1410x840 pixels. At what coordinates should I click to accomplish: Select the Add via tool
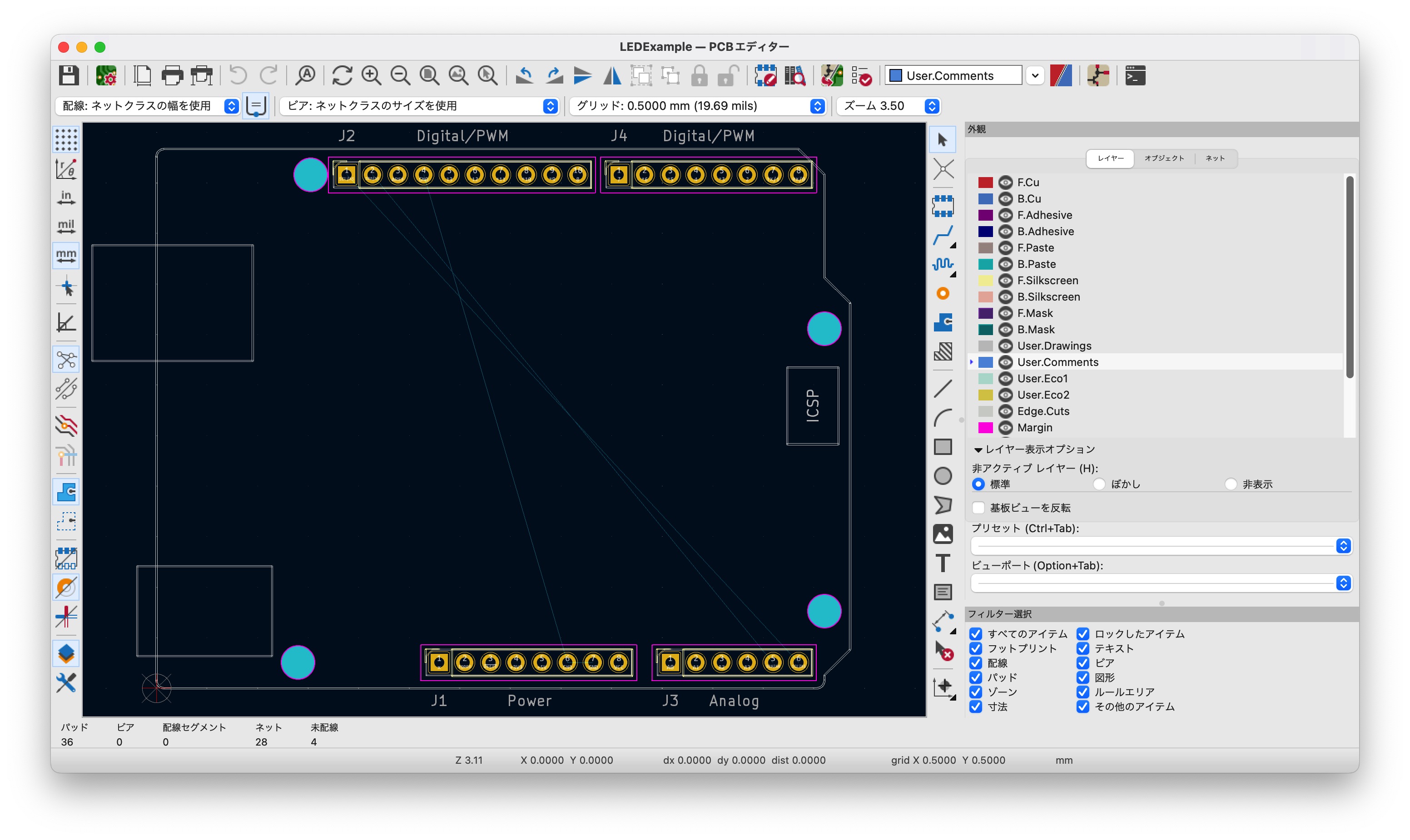pos(943,293)
